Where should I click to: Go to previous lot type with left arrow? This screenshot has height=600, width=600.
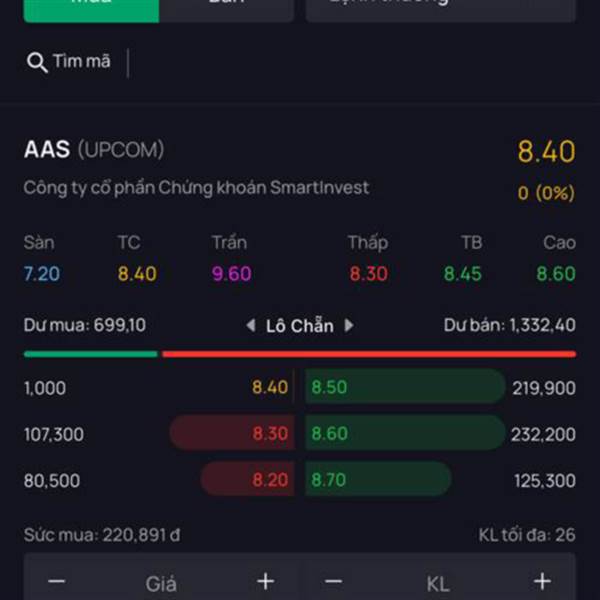pyautogui.click(x=251, y=326)
